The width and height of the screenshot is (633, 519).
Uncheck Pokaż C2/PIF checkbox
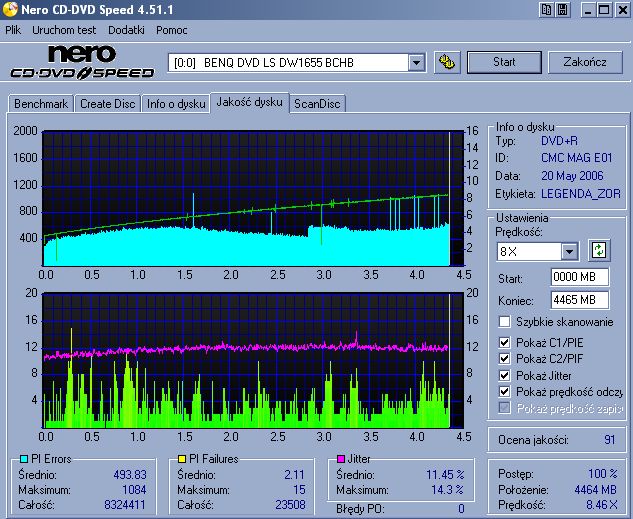point(504,358)
